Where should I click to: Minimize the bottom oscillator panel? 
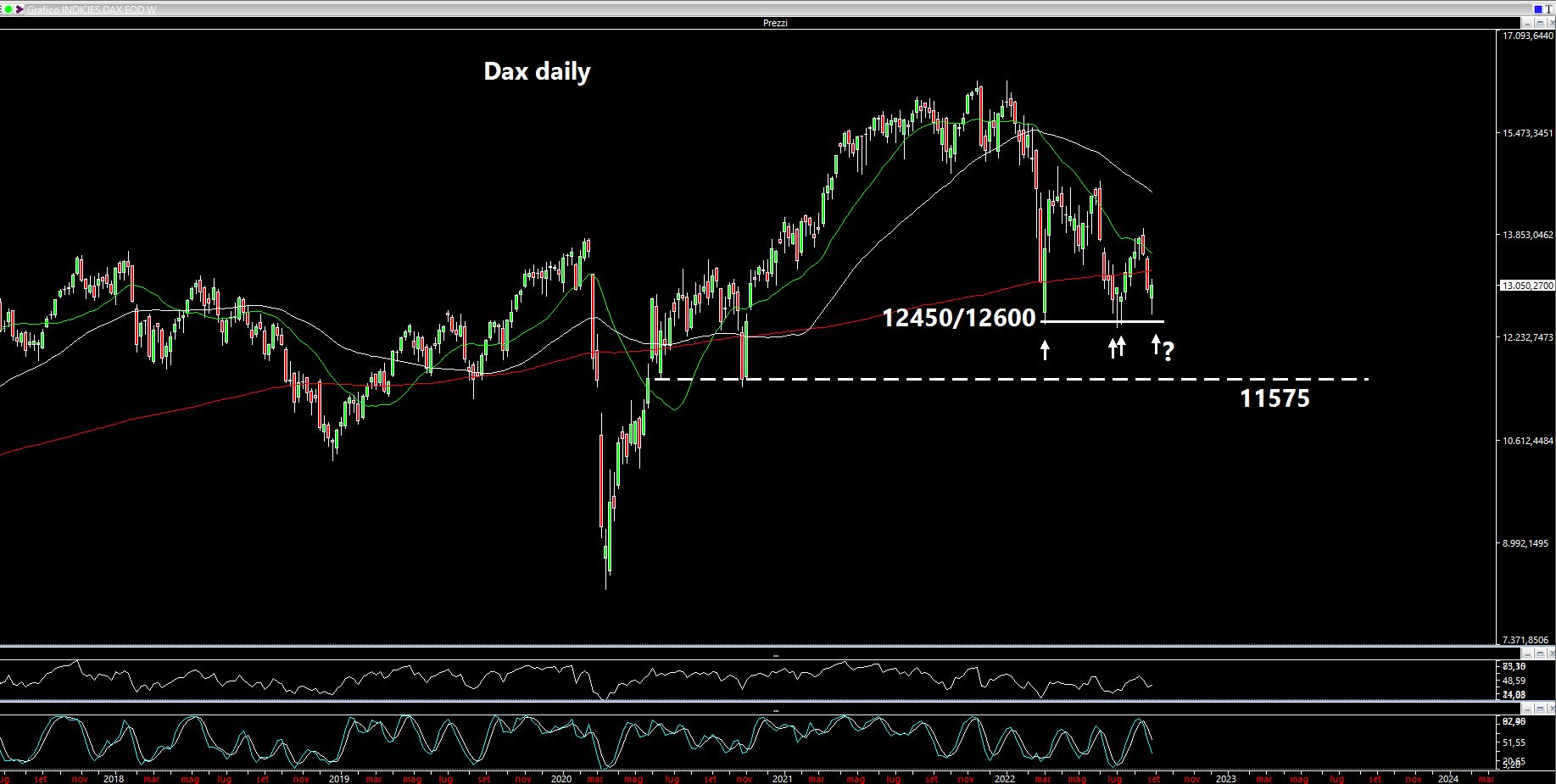[x=1527, y=709]
